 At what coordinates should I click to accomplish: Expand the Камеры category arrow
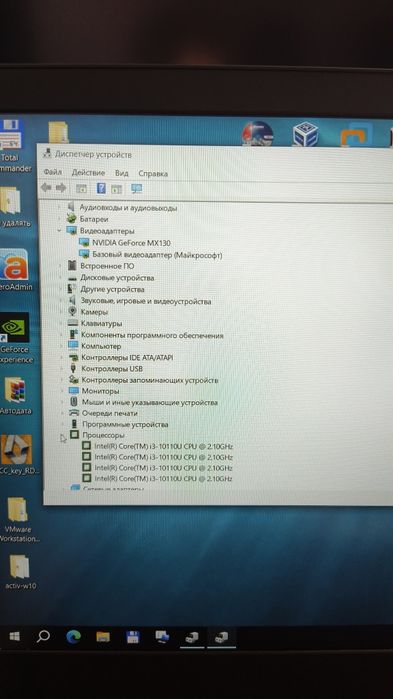(61, 312)
